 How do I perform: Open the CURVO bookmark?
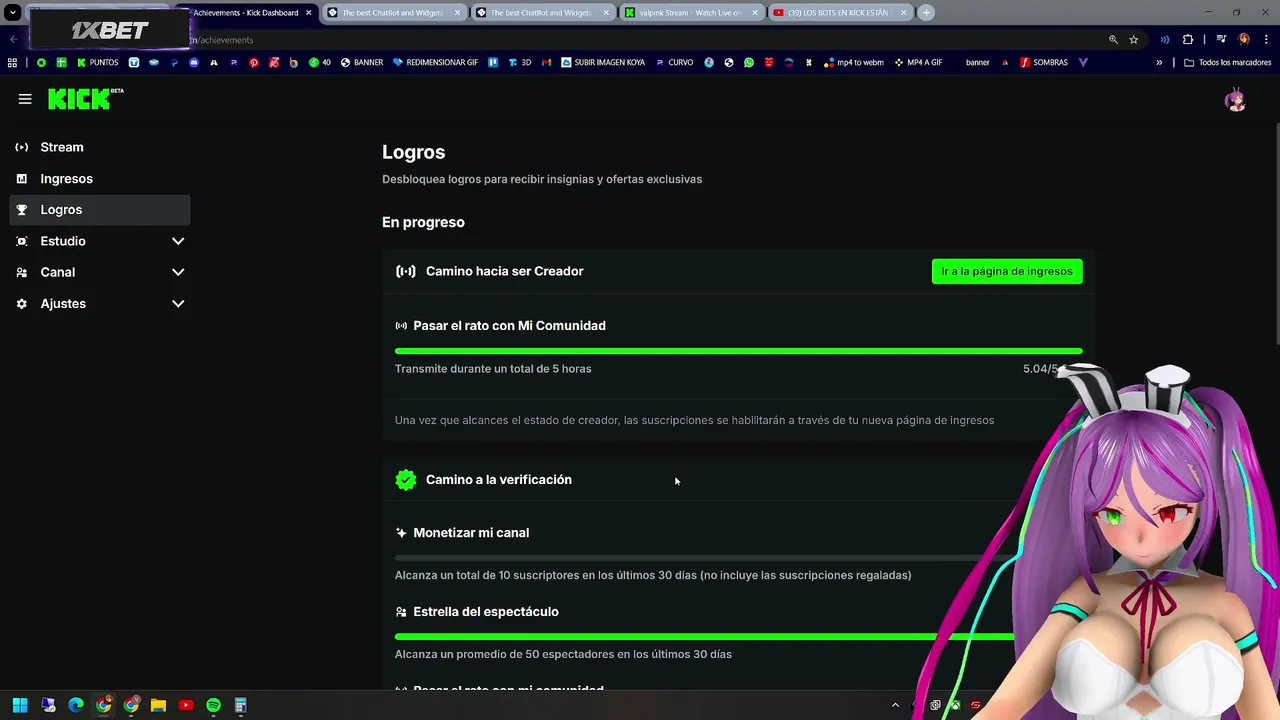click(x=674, y=62)
